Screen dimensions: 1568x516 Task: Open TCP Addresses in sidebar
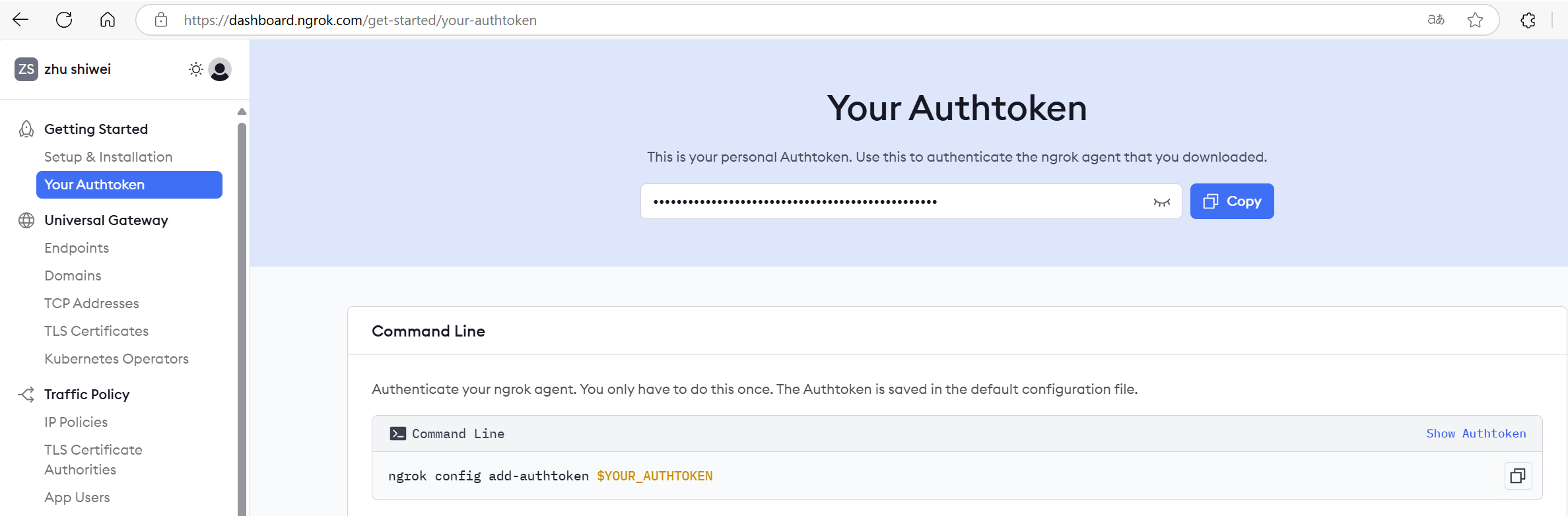(x=92, y=304)
